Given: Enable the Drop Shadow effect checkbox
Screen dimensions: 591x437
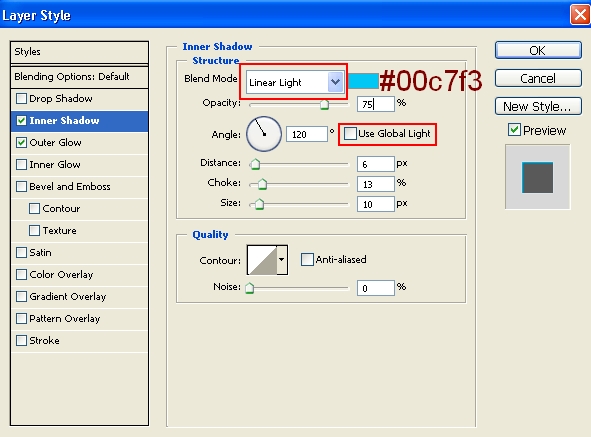Looking at the screenshot, I should click(21, 99).
